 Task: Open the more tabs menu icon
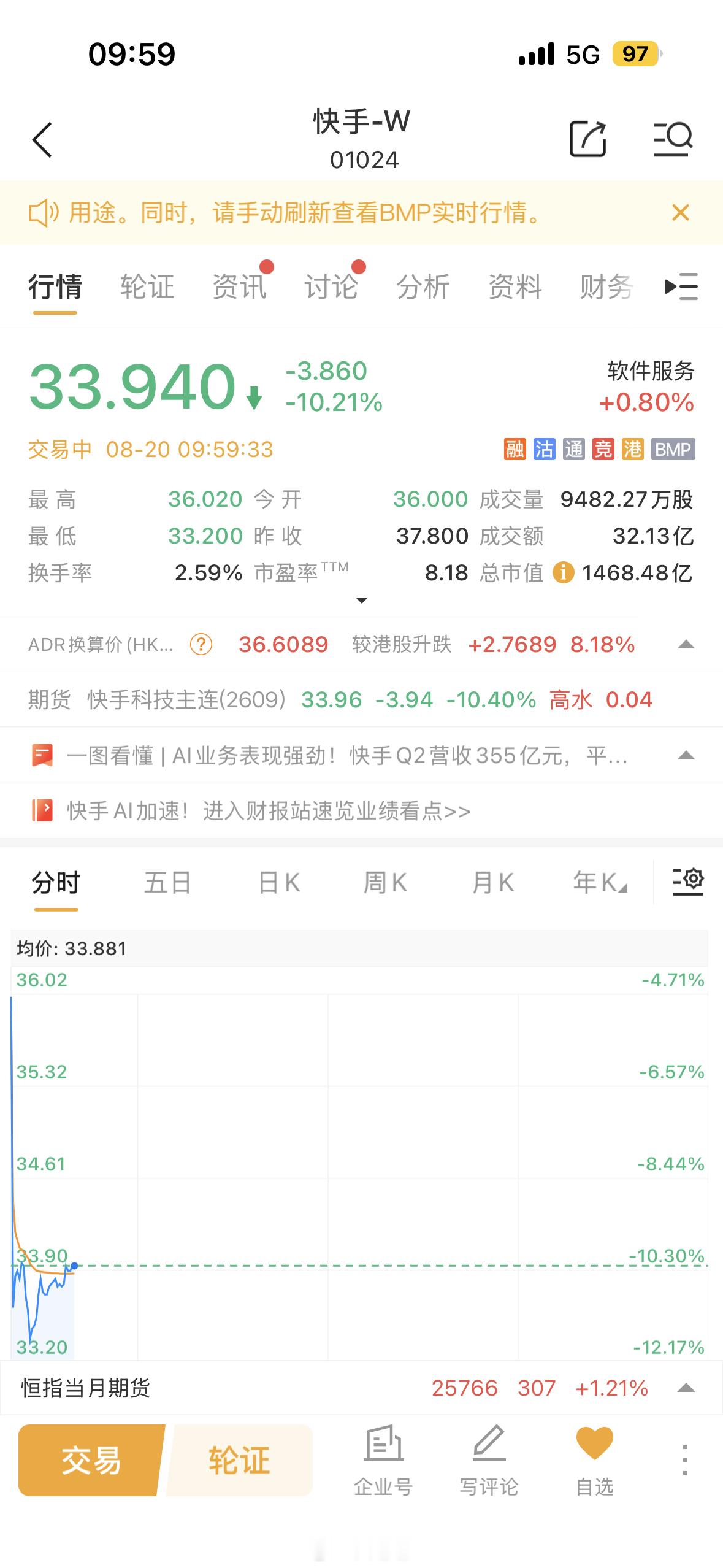click(681, 286)
